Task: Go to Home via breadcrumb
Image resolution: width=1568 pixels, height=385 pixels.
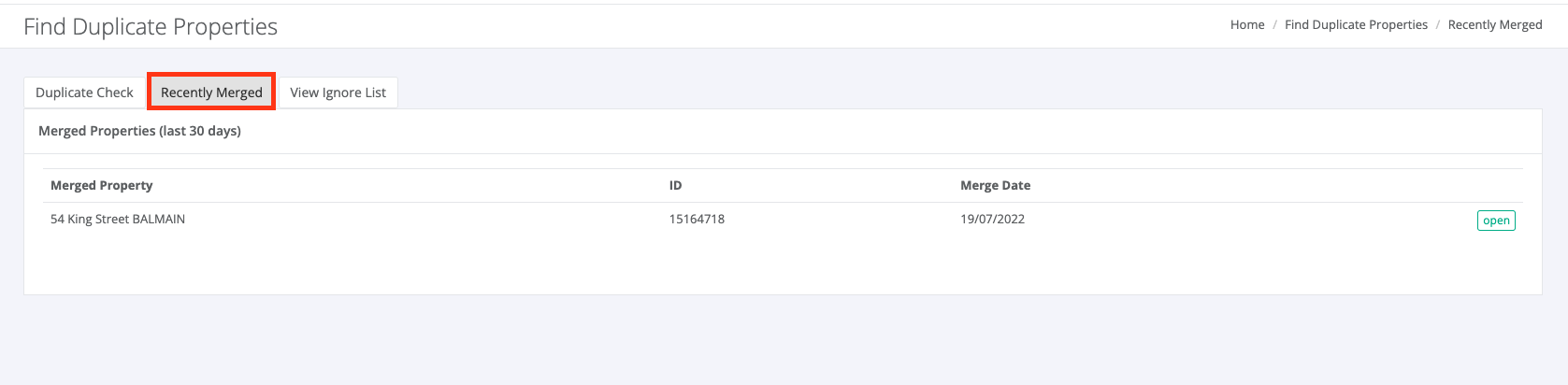Action: (1247, 25)
